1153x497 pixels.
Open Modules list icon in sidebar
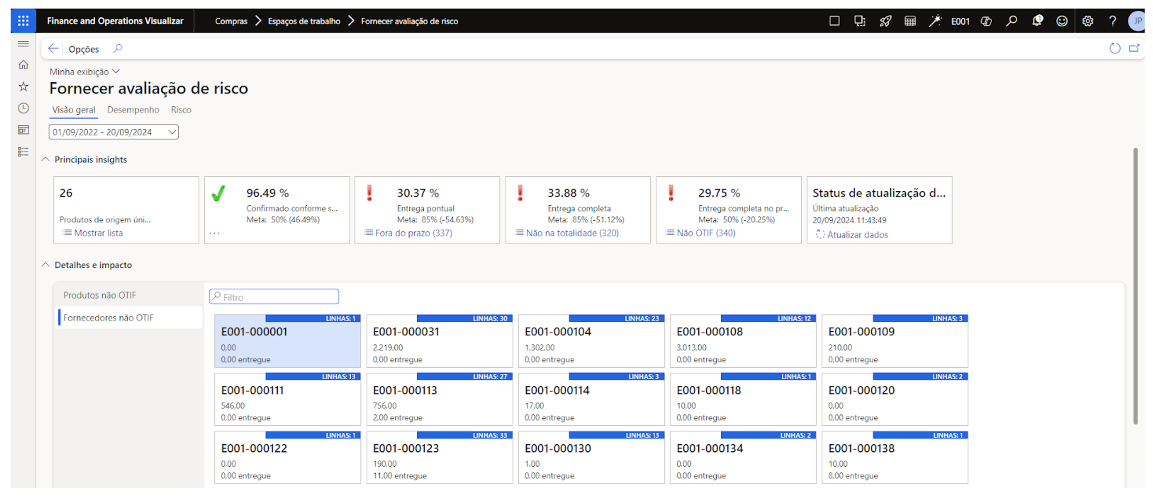(23, 152)
